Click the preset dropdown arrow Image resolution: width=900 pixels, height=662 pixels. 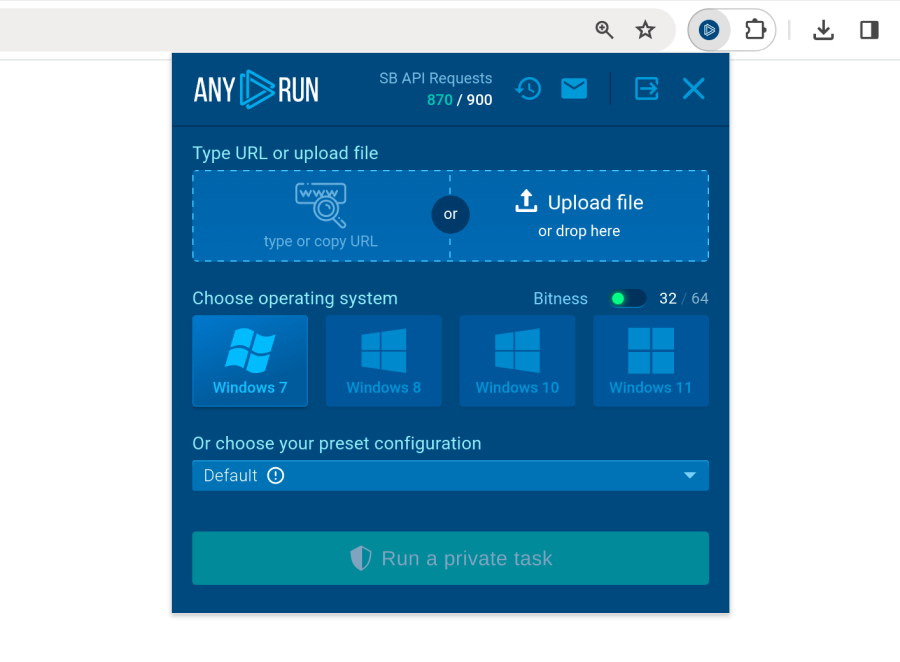click(x=690, y=475)
